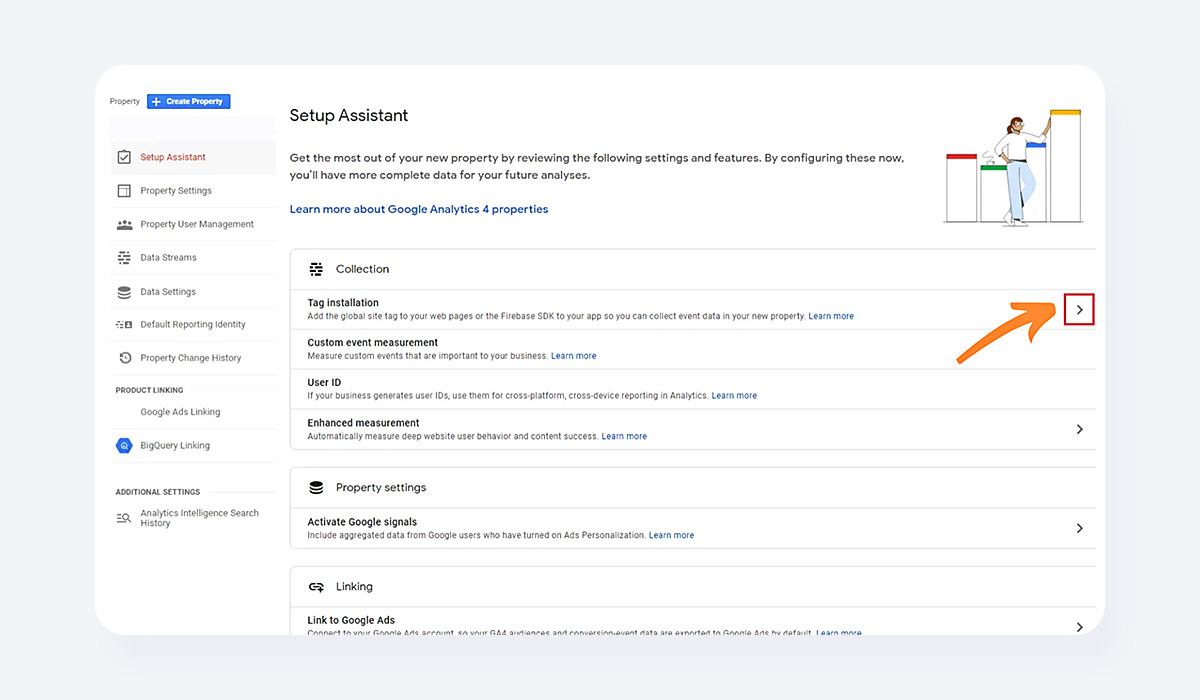The width and height of the screenshot is (1200, 700).
Task: Click the Custom event measurement title
Action: click(373, 343)
